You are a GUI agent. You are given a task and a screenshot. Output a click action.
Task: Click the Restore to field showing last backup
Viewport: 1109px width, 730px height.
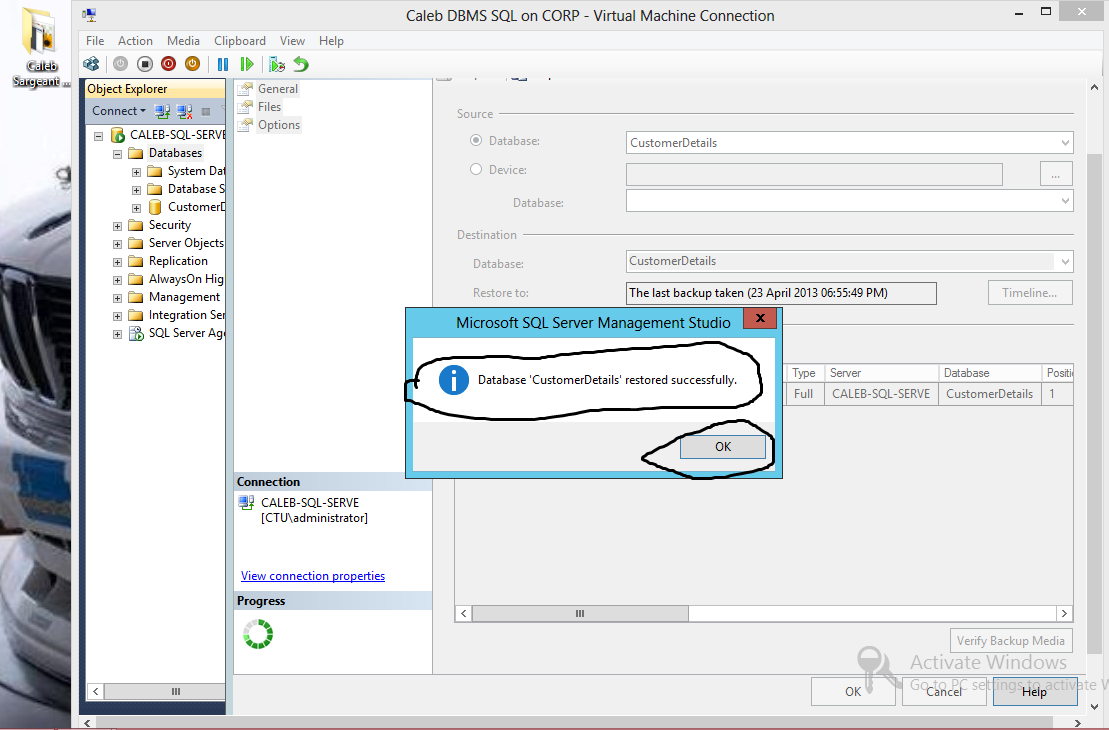tap(781, 293)
